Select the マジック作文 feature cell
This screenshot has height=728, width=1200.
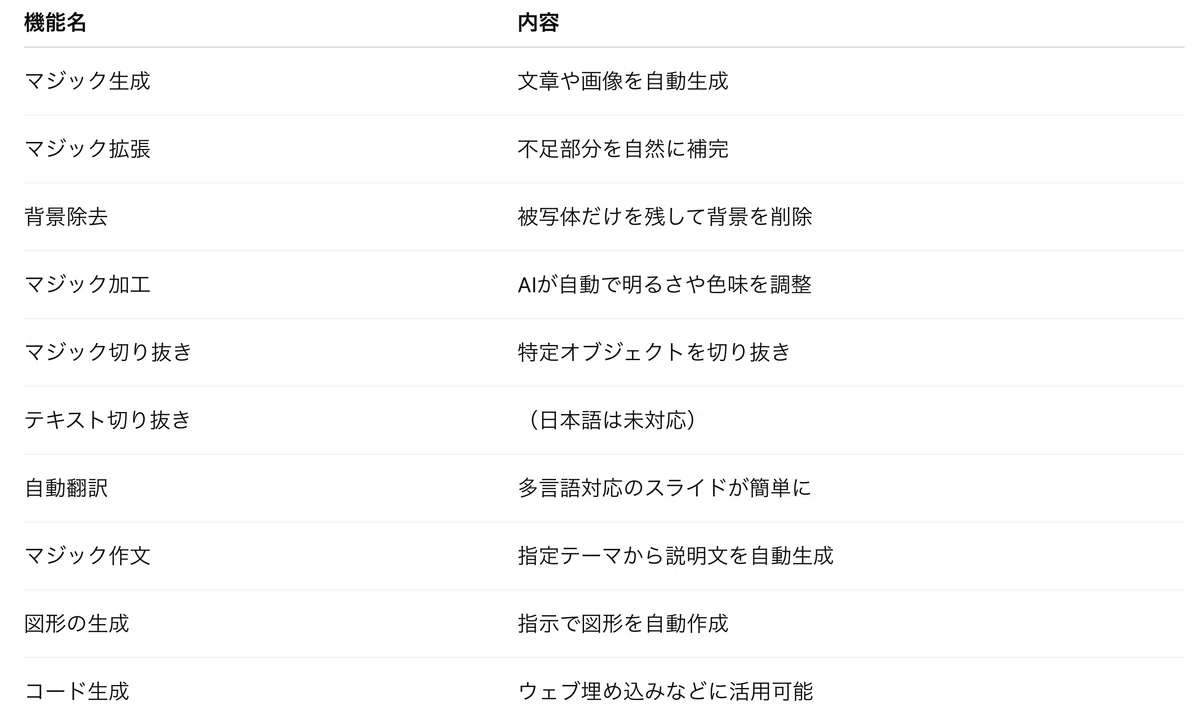click(x=87, y=556)
